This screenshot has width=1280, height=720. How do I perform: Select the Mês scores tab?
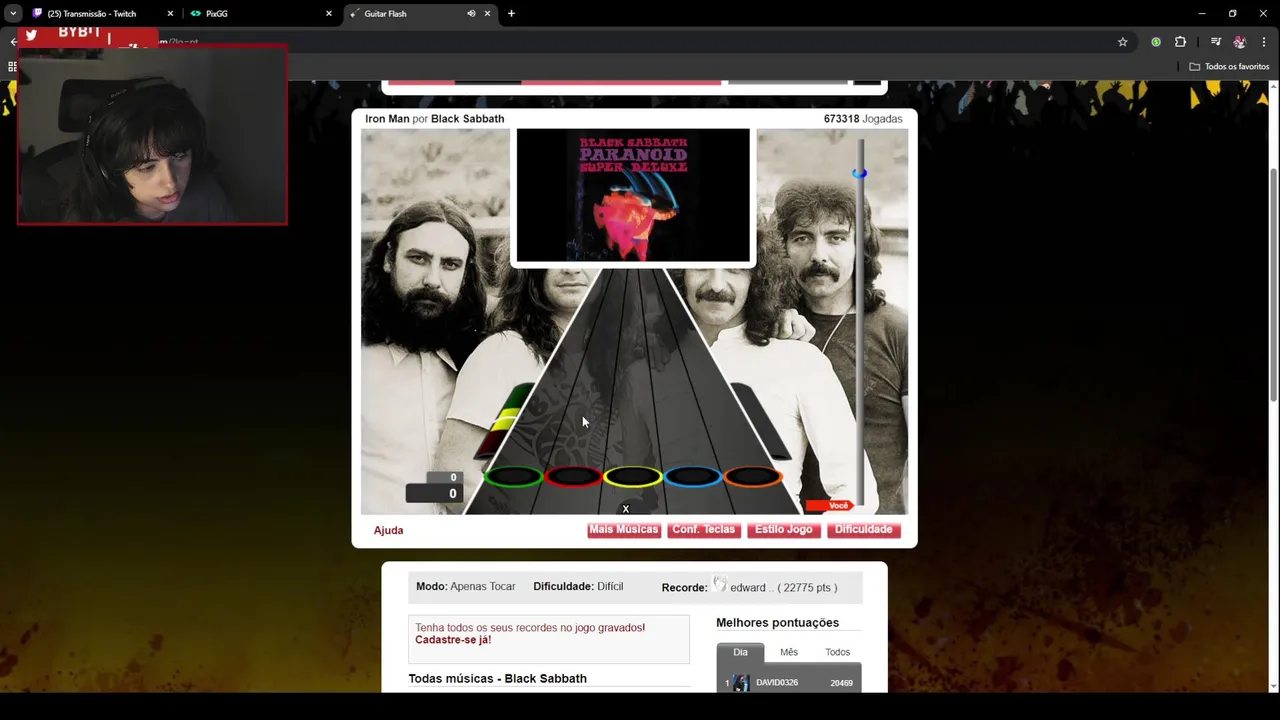click(789, 652)
